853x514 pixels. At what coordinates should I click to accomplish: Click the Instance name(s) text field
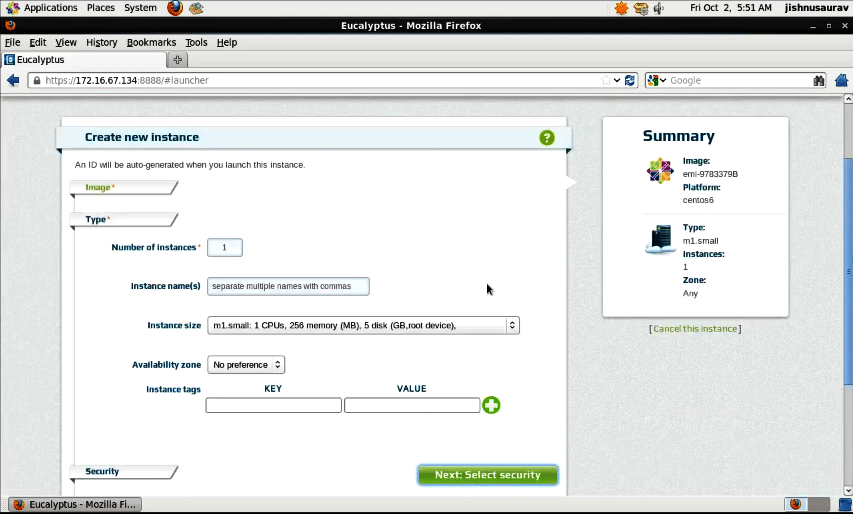(288, 286)
